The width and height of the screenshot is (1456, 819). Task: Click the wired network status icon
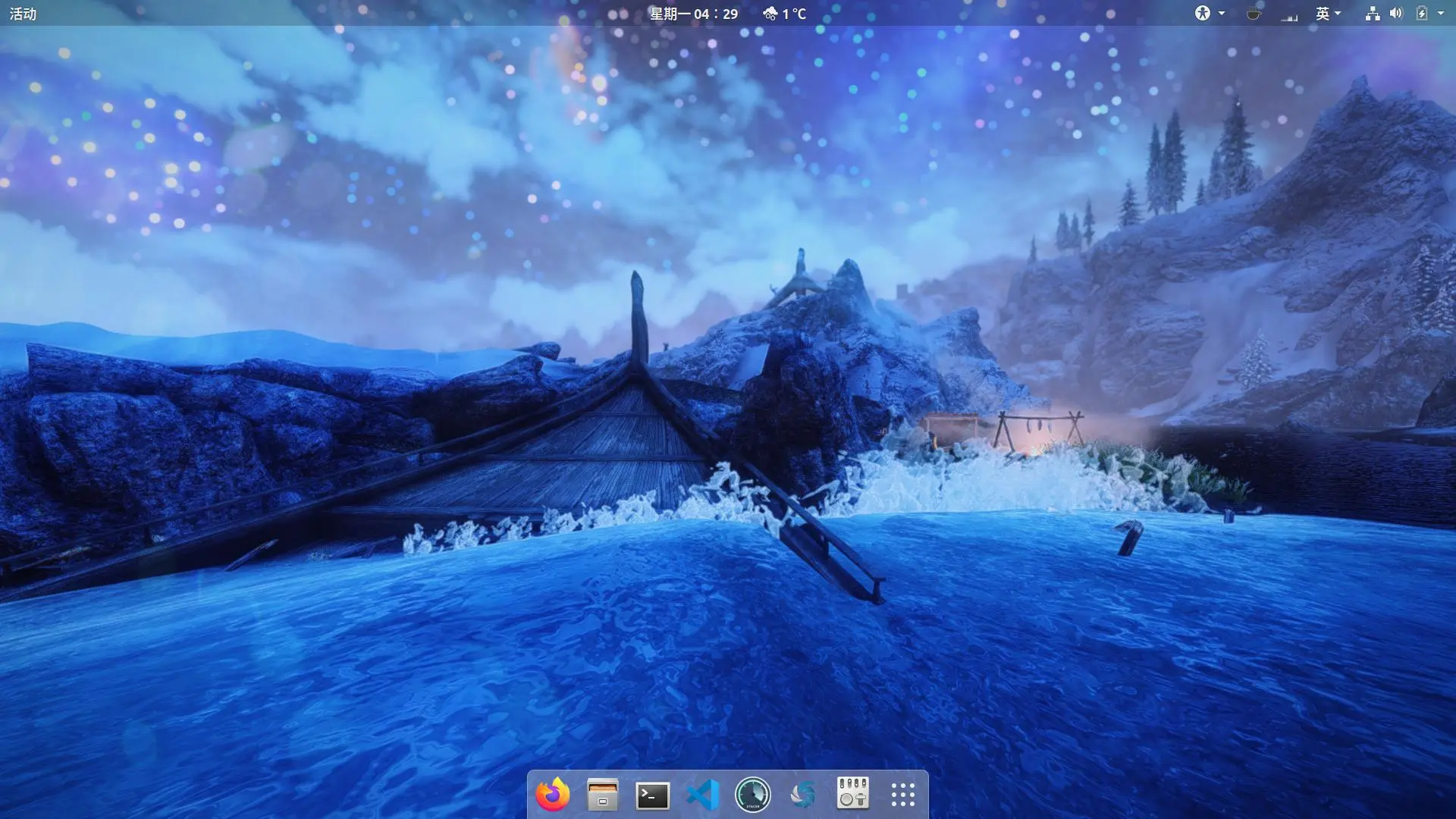(x=1372, y=14)
